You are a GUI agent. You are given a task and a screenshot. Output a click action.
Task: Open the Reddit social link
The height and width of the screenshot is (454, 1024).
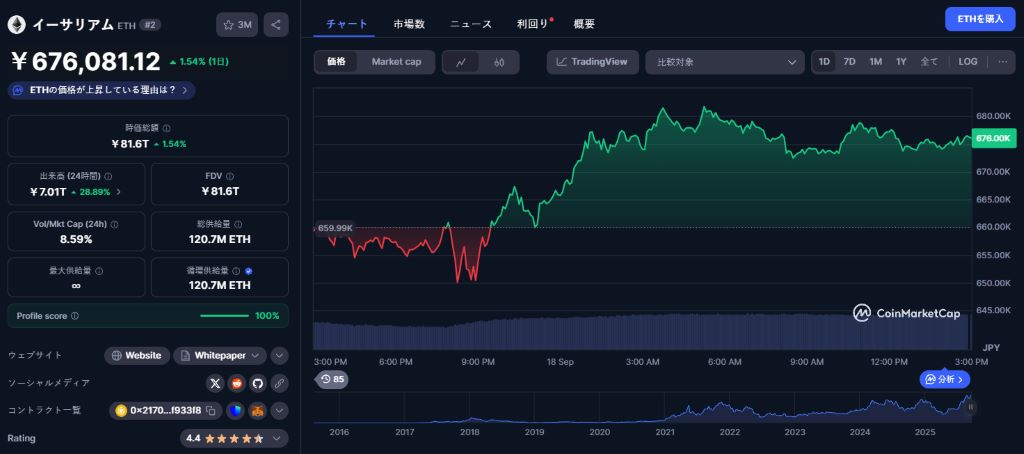pyautogui.click(x=236, y=383)
